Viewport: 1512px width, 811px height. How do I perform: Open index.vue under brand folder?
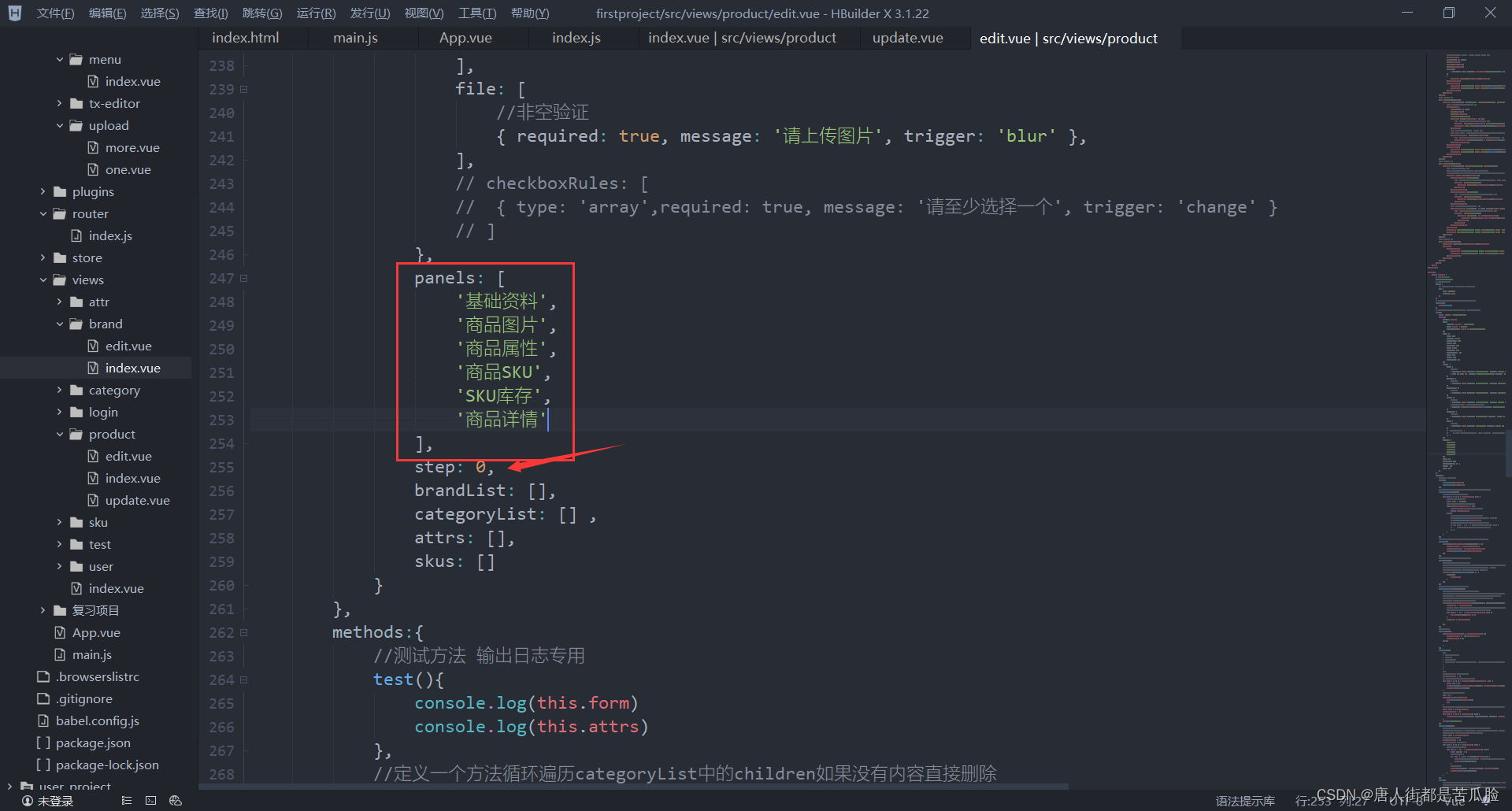[132, 368]
